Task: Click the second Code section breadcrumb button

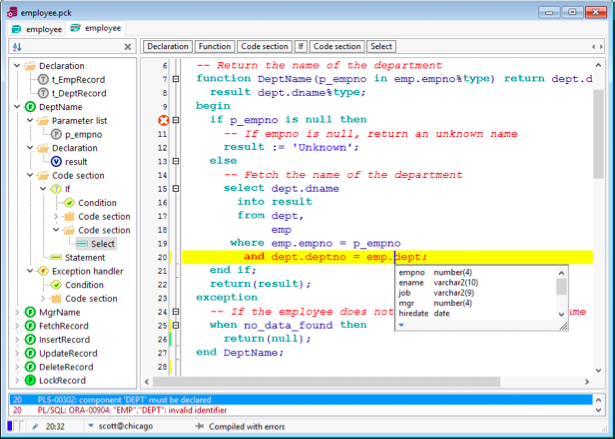Action: pyautogui.click(x=337, y=46)
